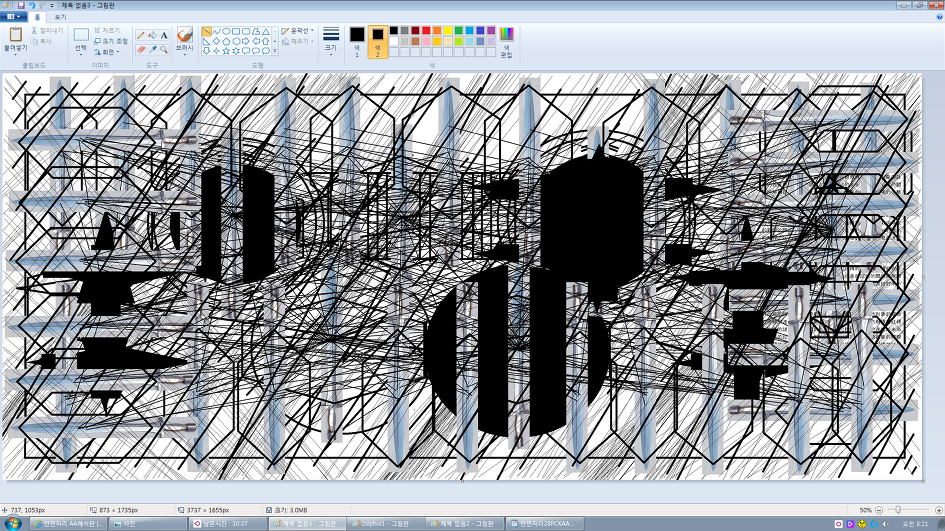Select the Text tool

(164, 35)
